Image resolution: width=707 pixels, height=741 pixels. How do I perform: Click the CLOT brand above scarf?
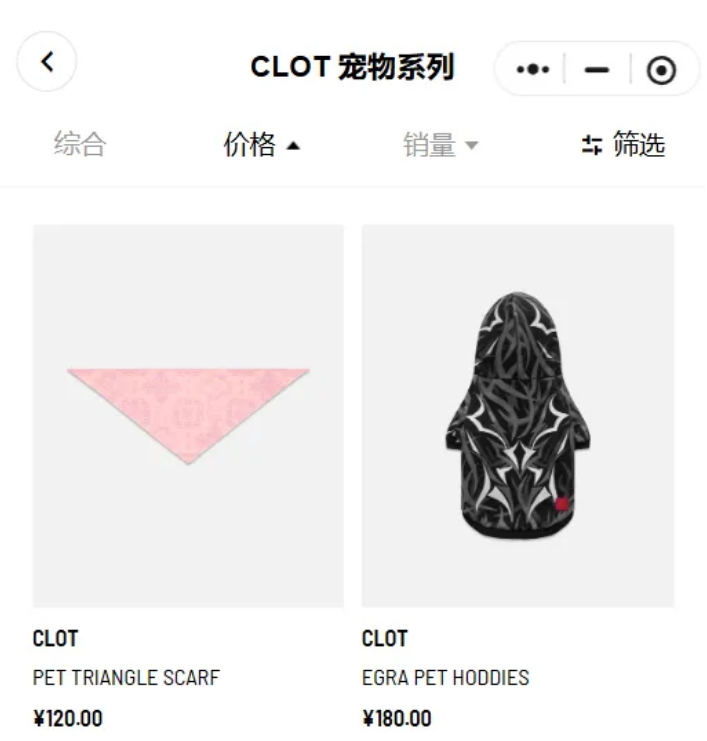(55, 638)
